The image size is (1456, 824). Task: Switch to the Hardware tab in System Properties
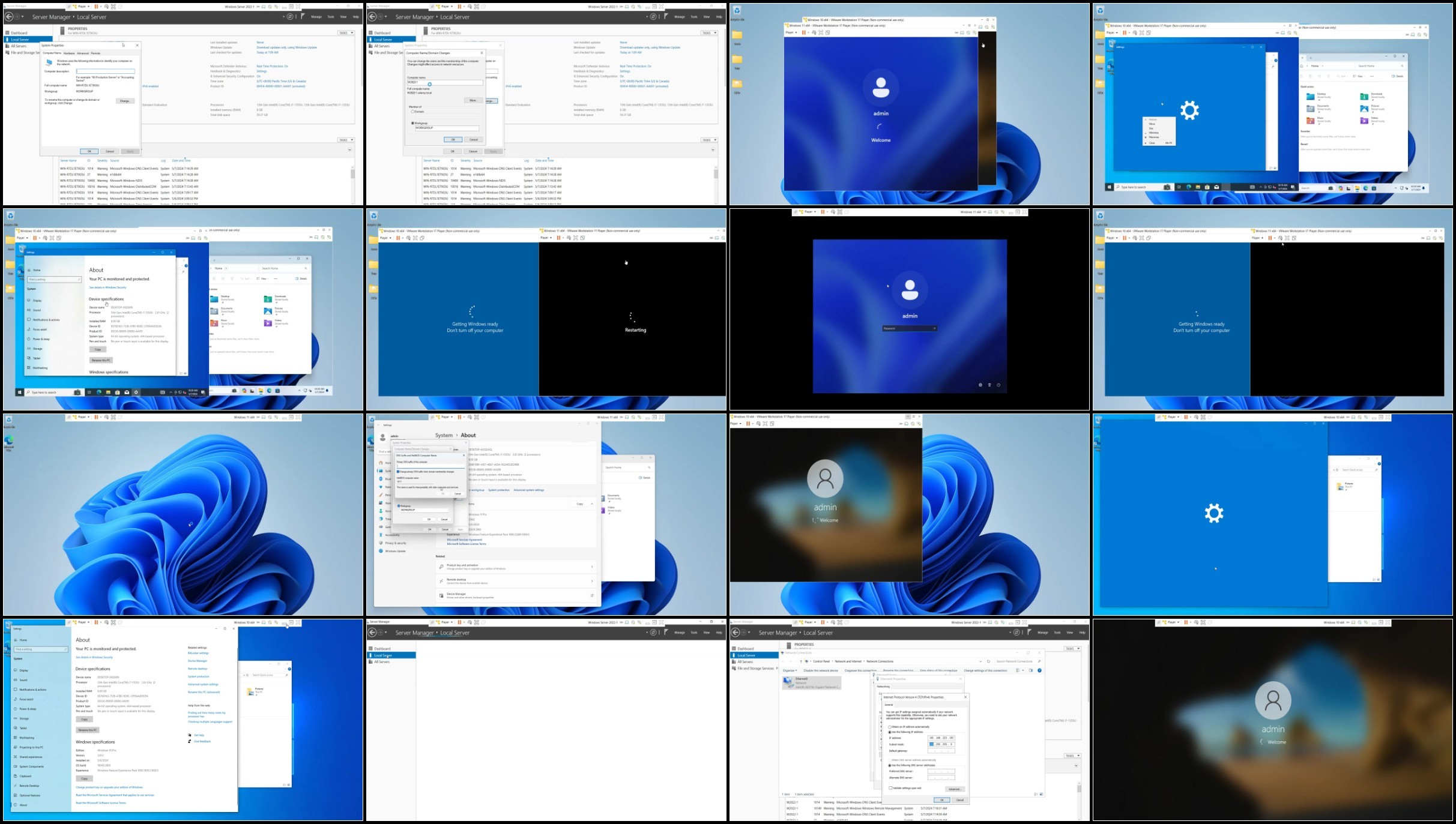point(69,53)
